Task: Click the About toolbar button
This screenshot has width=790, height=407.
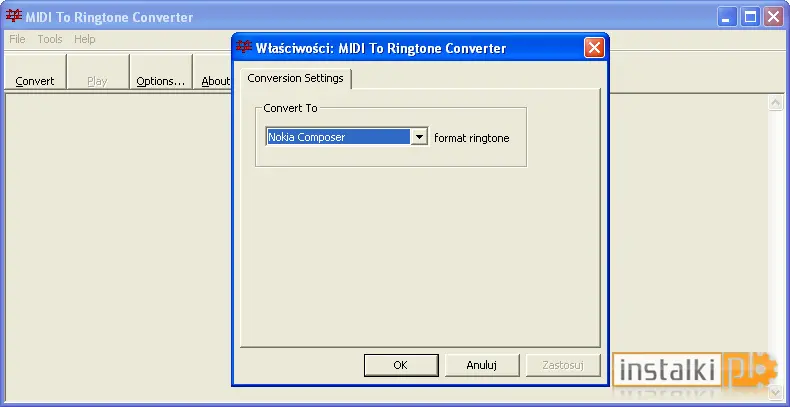Action: [x=213, y=72]
